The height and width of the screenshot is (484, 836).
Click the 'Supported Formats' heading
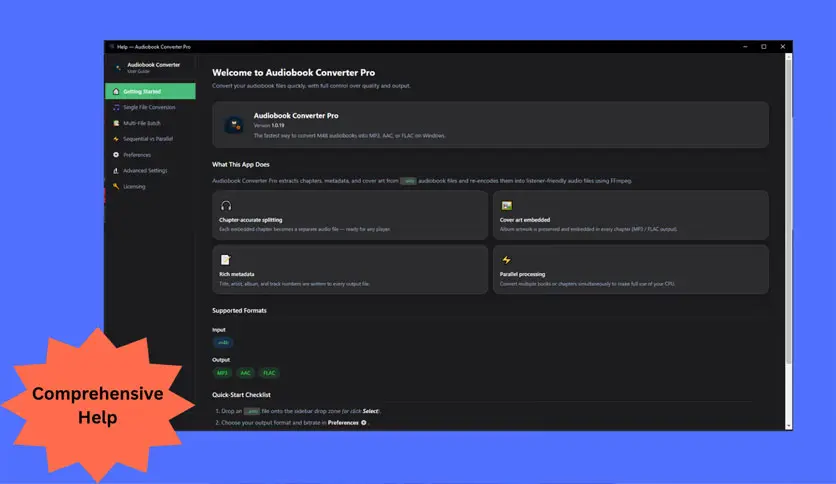239,310
